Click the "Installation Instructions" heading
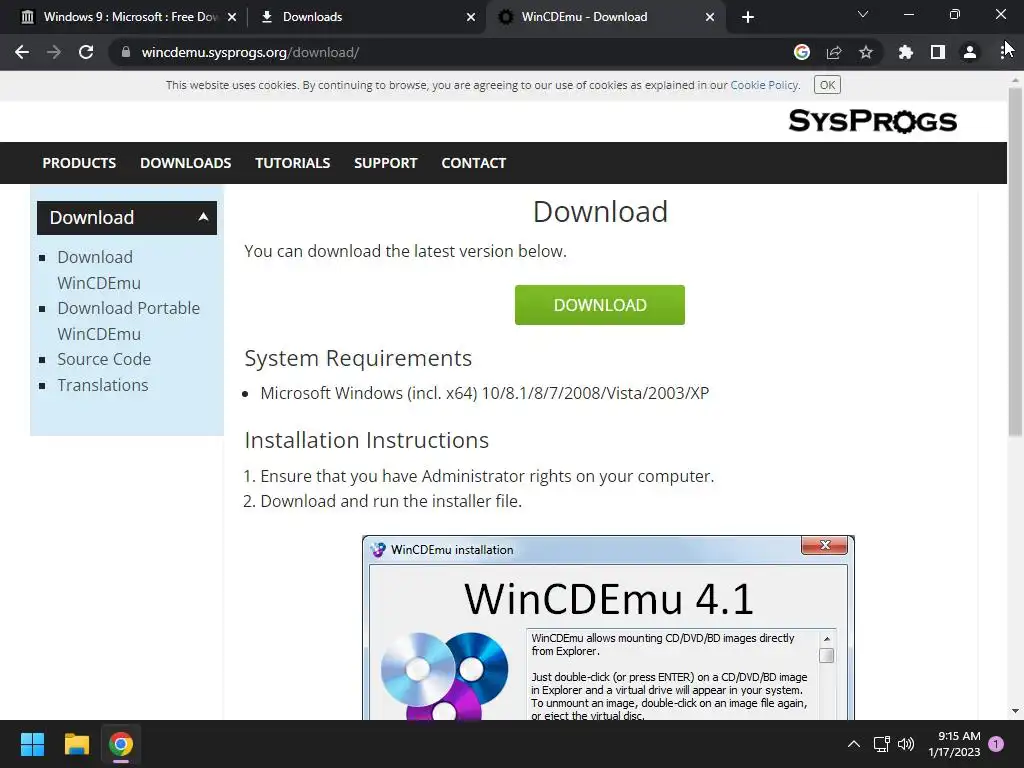This screenshot has width=1024, height=768. click(366, 440)
